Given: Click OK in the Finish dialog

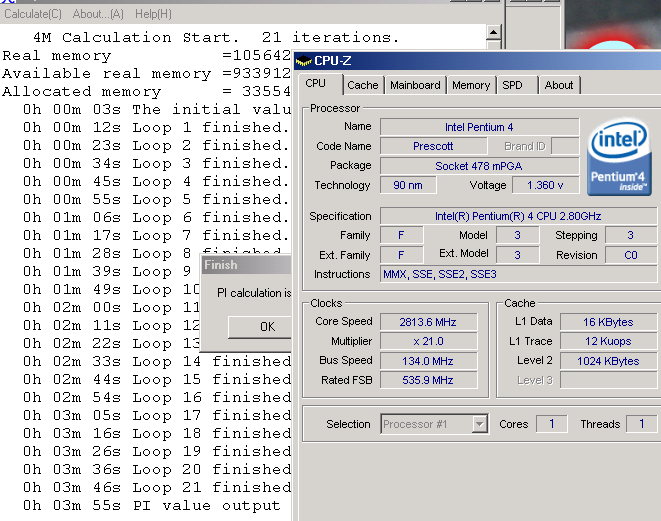Looking at the screenshot, I should click(260, 327).
